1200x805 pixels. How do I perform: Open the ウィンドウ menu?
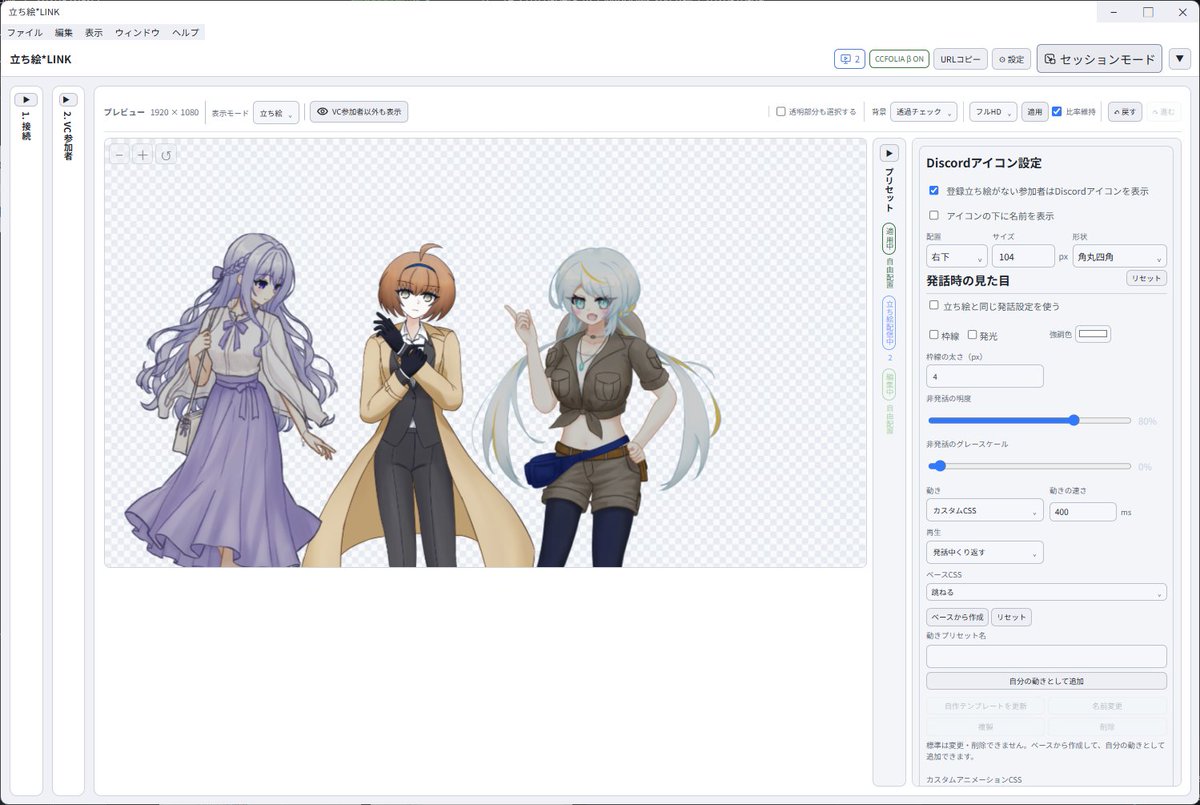click(x=137, y=33)
